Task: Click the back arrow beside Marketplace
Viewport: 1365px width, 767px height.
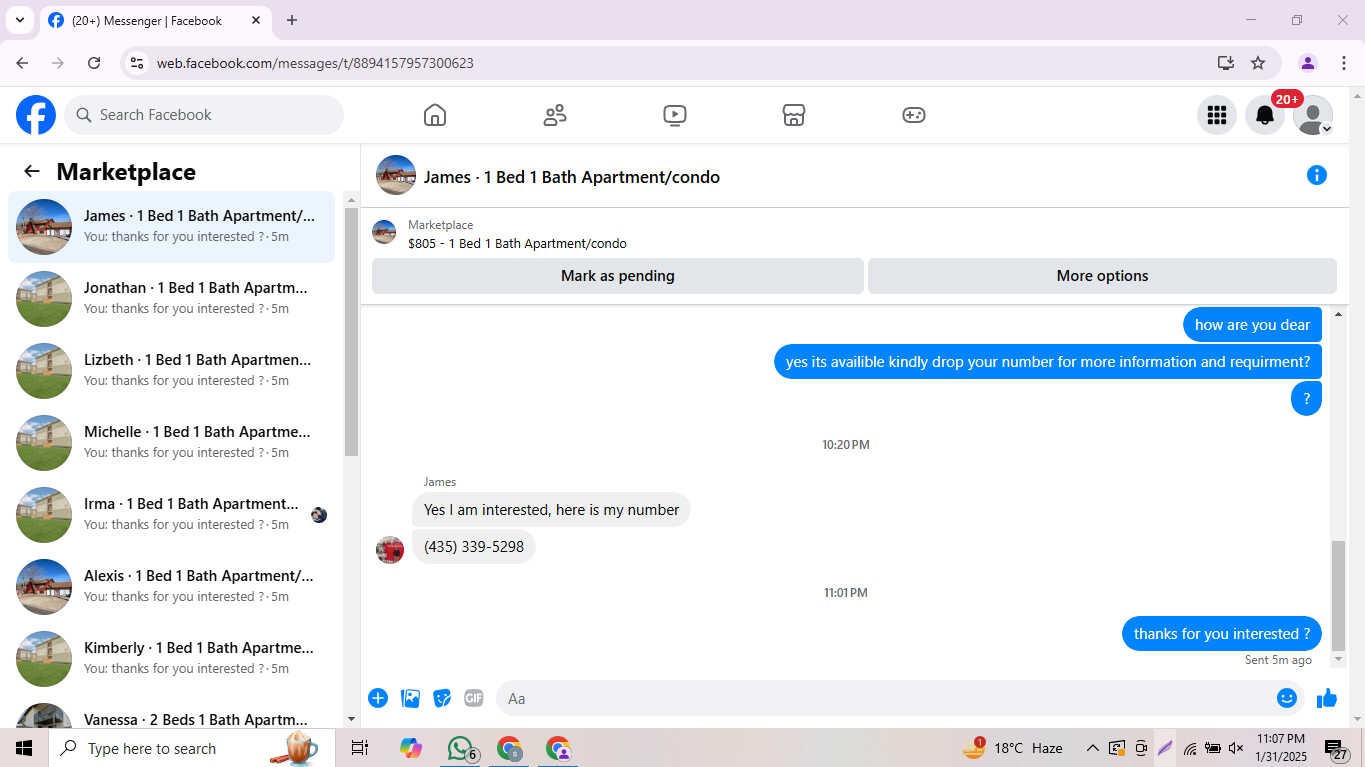Action: pos(32,171)
